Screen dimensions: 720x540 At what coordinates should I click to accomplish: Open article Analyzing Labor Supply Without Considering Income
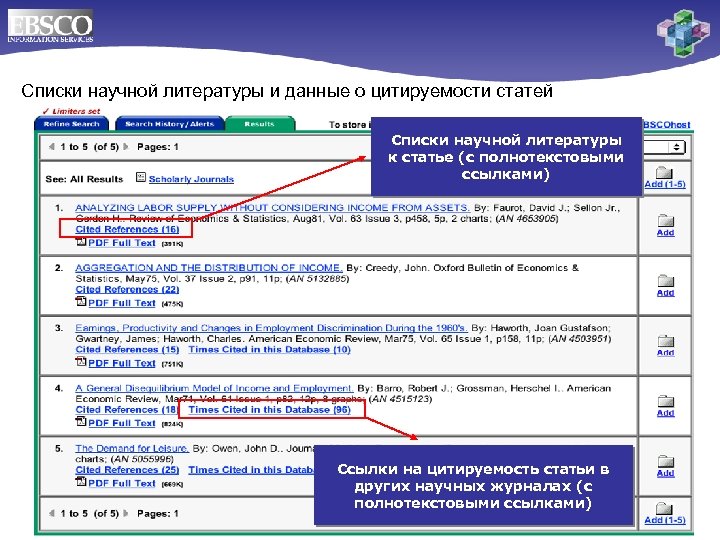click(272, 208)
